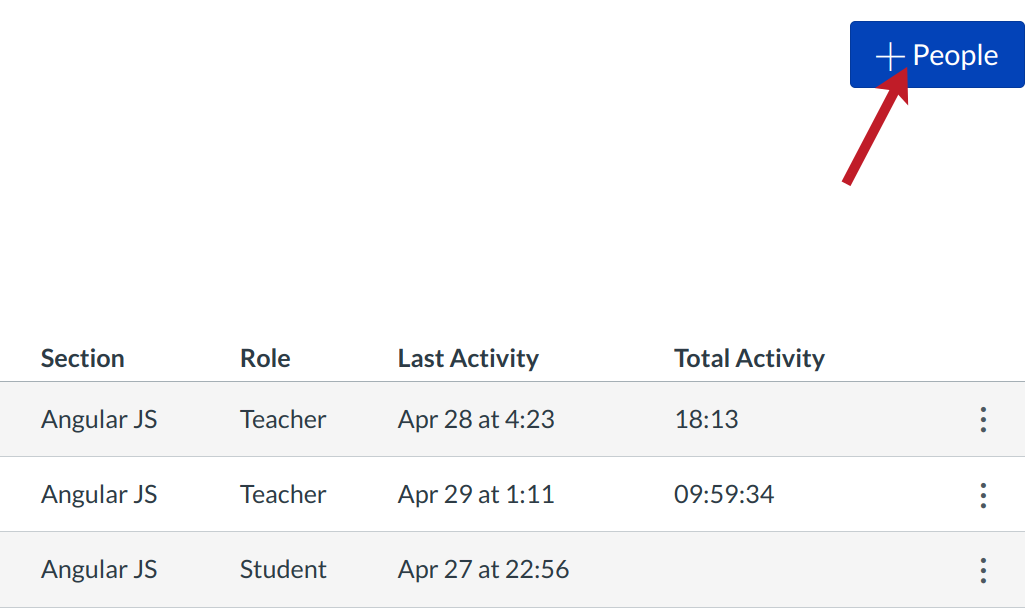Open options menu for the Student row
The height and width of the screenshot is (616, 1034).
(x=983, y=570)
